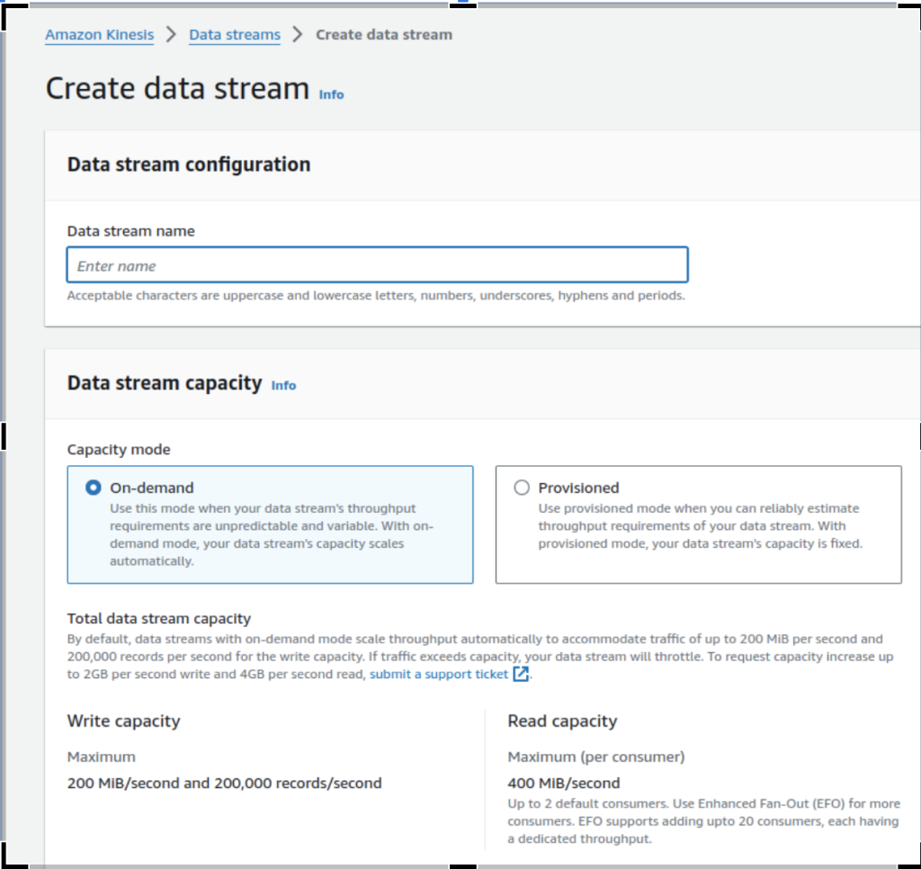
Task: Click the 'Data stream configuration' heading
Action: pos(189,165)
